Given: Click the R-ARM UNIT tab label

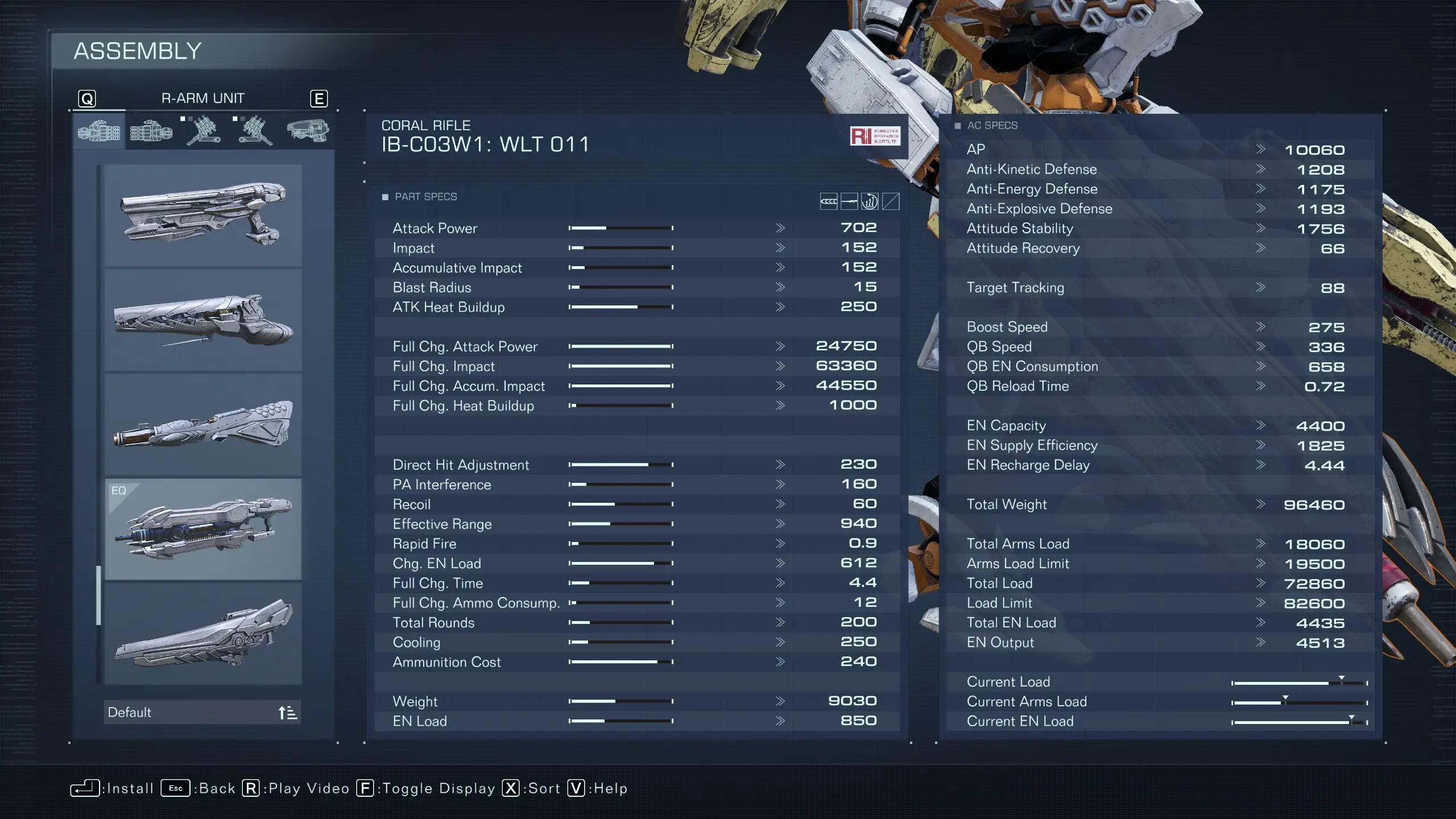Looking at the screenshot, I should click(x=203, y=97).
